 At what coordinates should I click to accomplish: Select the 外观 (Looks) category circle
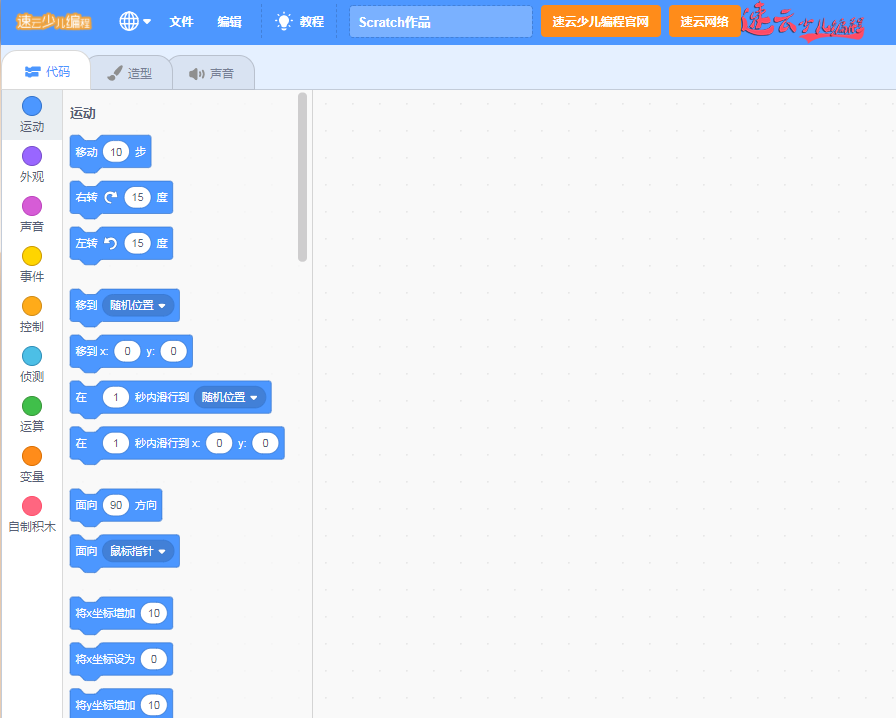tap(32, 157)
